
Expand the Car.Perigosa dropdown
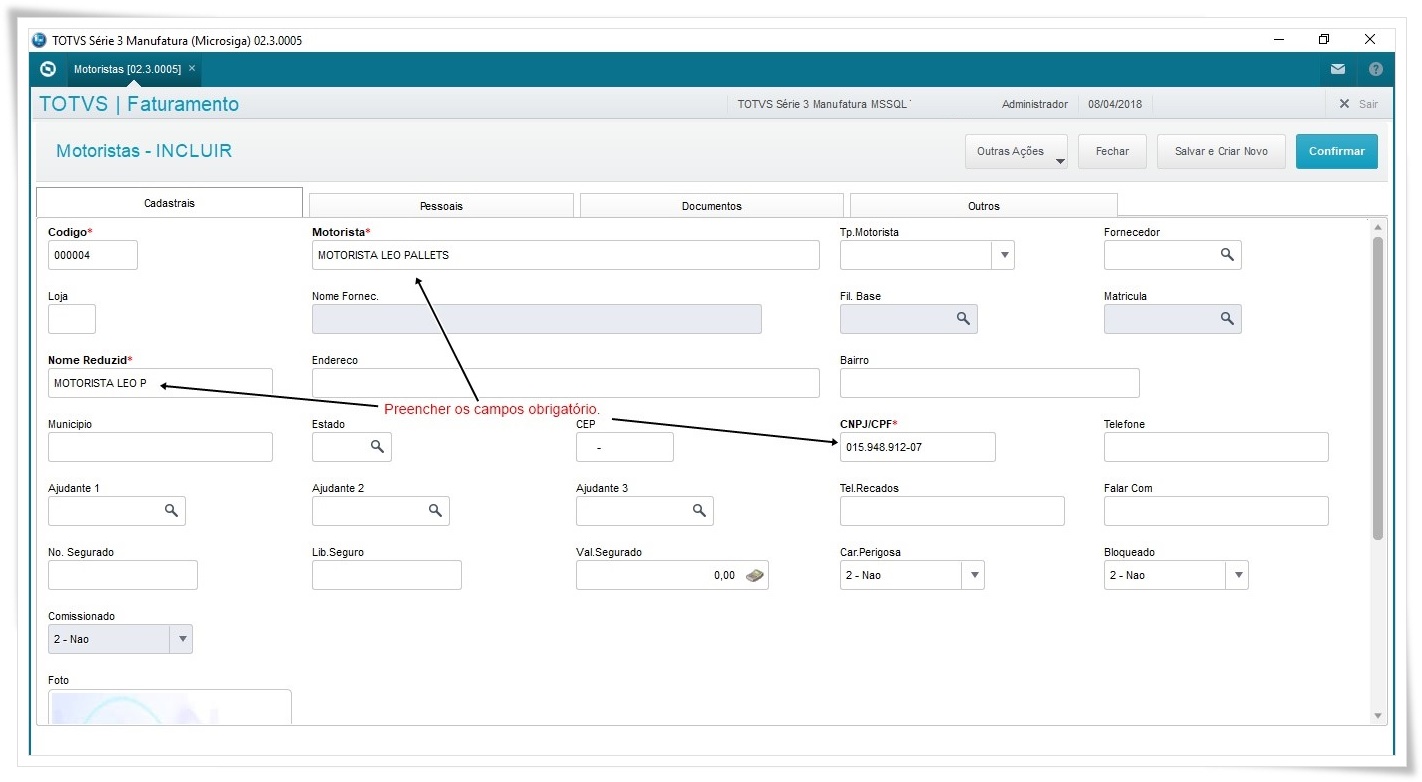(x=974, y=575)
